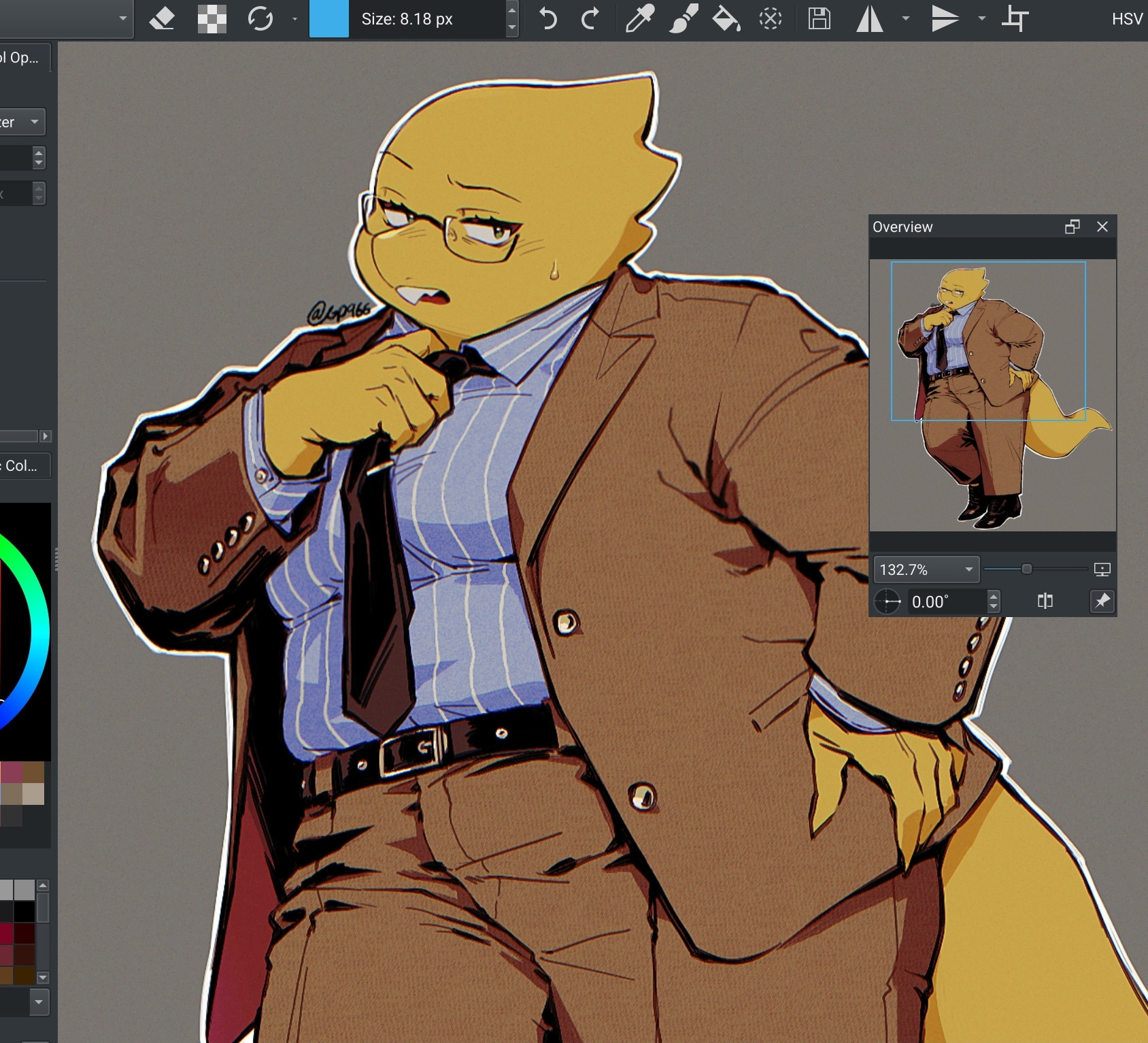The width and height of the screenshot is (1148, 1043).
Task: Select the freehand brush tool
Action: 683,19
